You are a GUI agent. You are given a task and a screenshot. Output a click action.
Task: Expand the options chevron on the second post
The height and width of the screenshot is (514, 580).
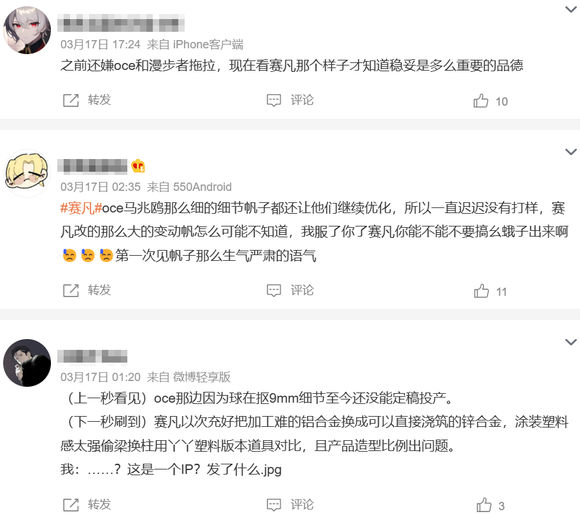click(571, 152)
